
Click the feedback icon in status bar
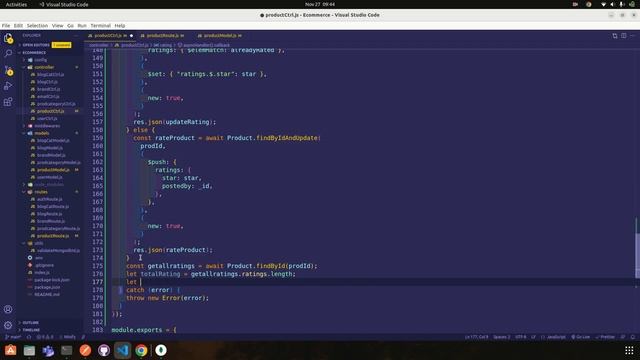click(x=623, y=337)
